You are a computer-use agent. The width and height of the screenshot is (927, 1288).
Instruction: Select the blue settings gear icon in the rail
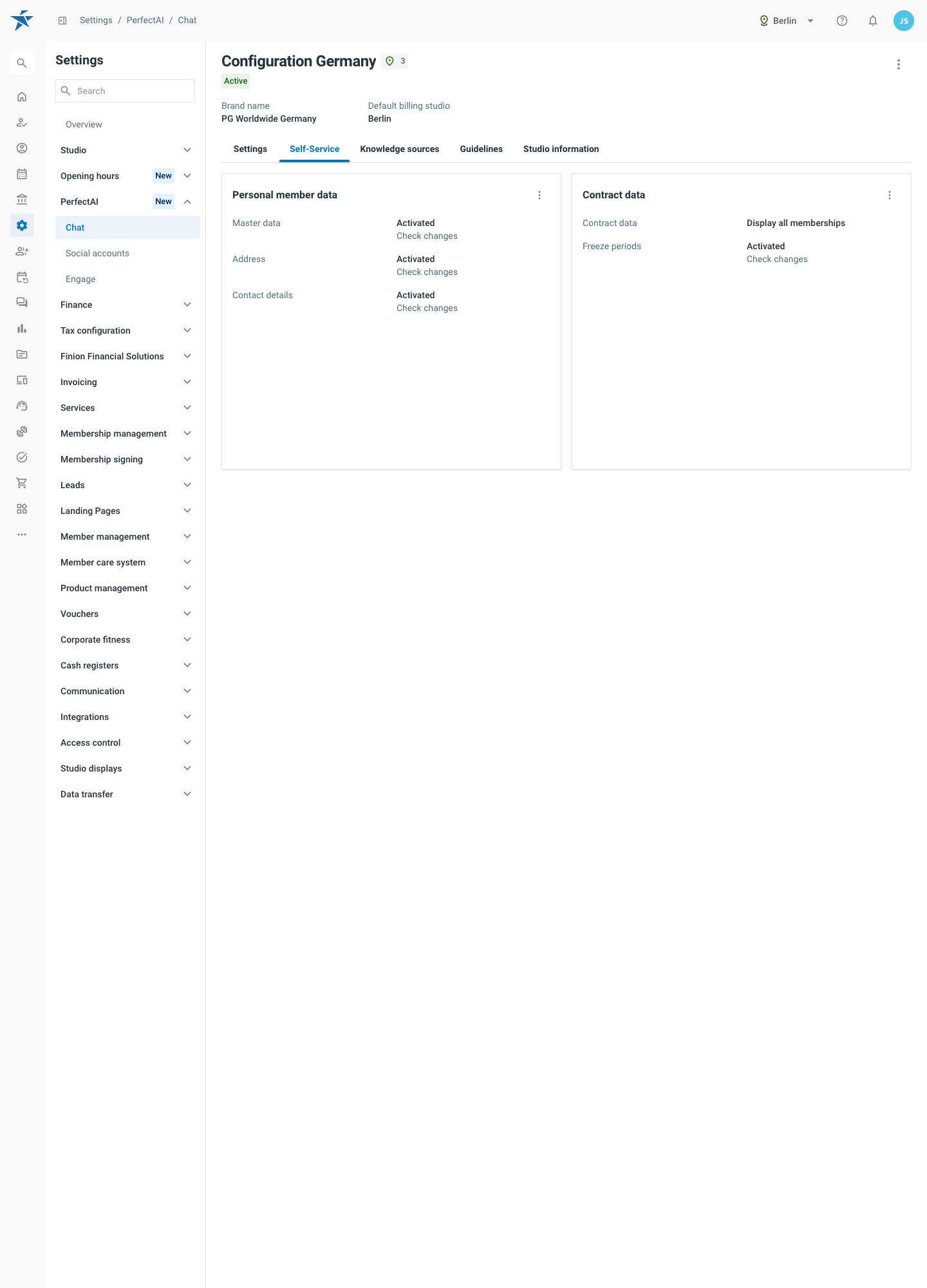[x=22, y=225]
